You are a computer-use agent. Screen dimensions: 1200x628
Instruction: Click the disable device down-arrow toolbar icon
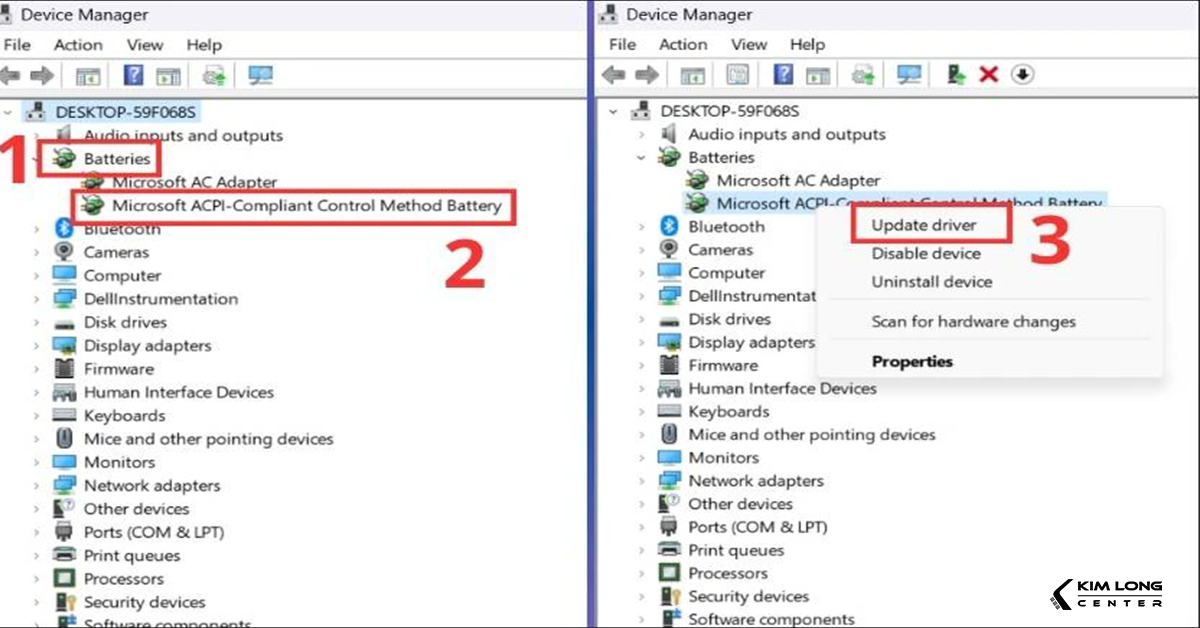[1022, 75]
